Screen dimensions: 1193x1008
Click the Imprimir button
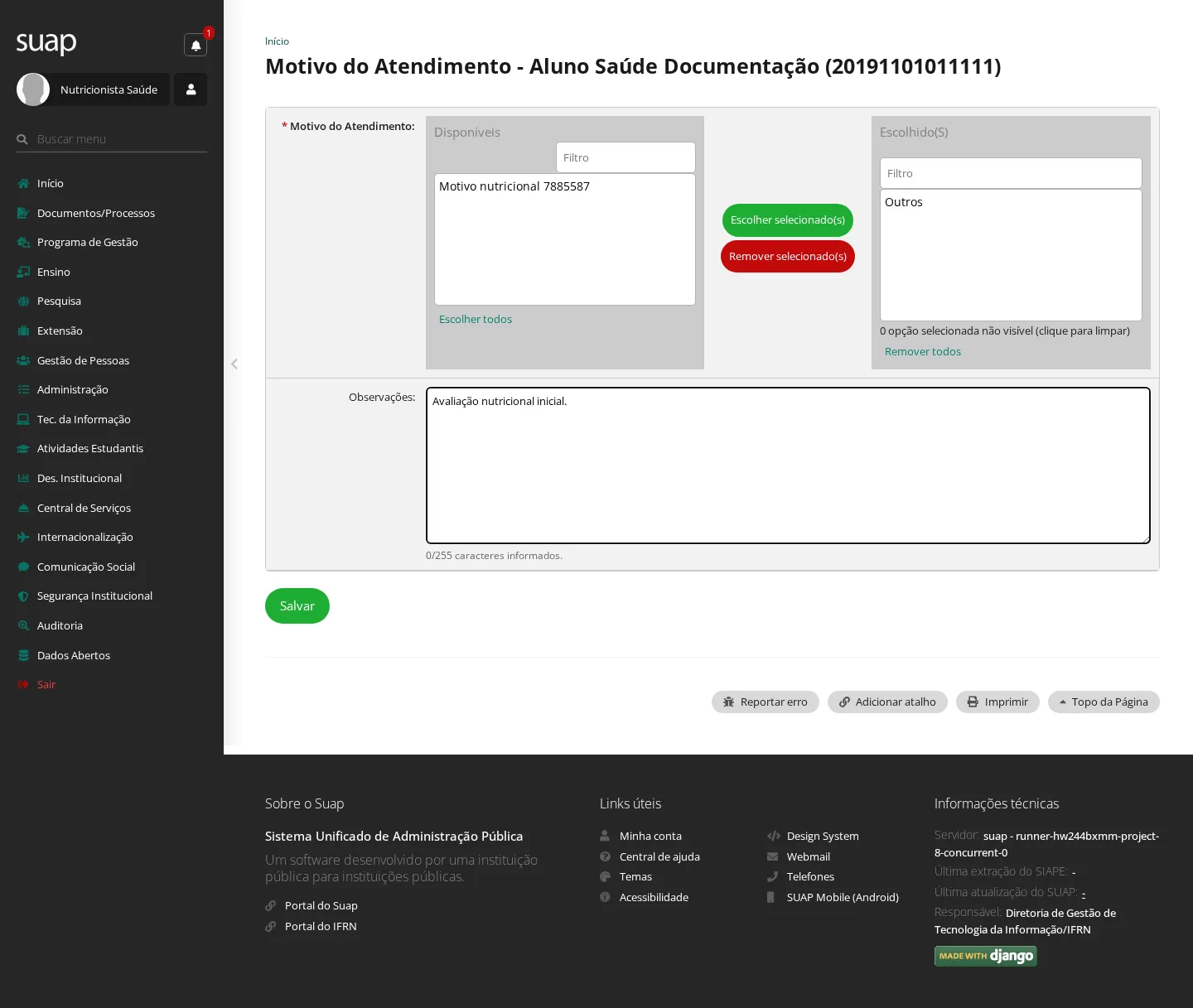pos(997,702)
